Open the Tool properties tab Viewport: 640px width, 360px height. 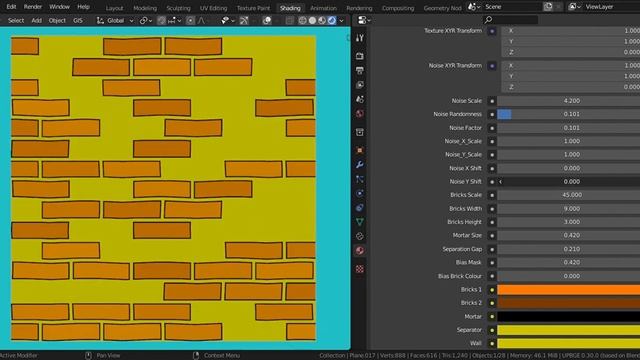(360, 38)
